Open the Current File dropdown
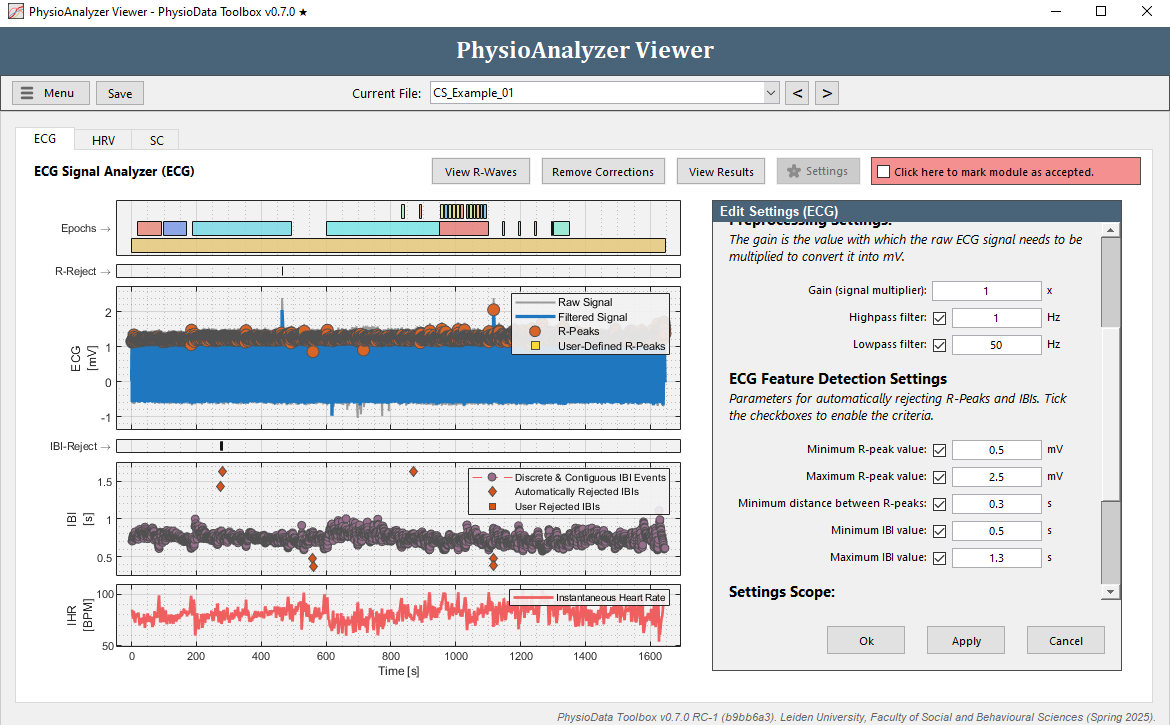The image size is (1170, 725). (x=604, y=93)
